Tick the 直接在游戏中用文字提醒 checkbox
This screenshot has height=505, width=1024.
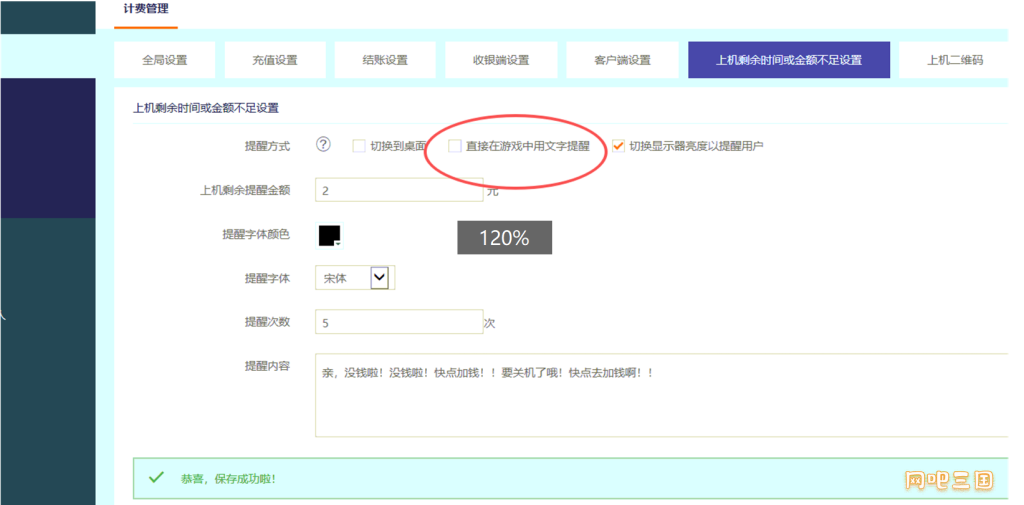(455, 146)
